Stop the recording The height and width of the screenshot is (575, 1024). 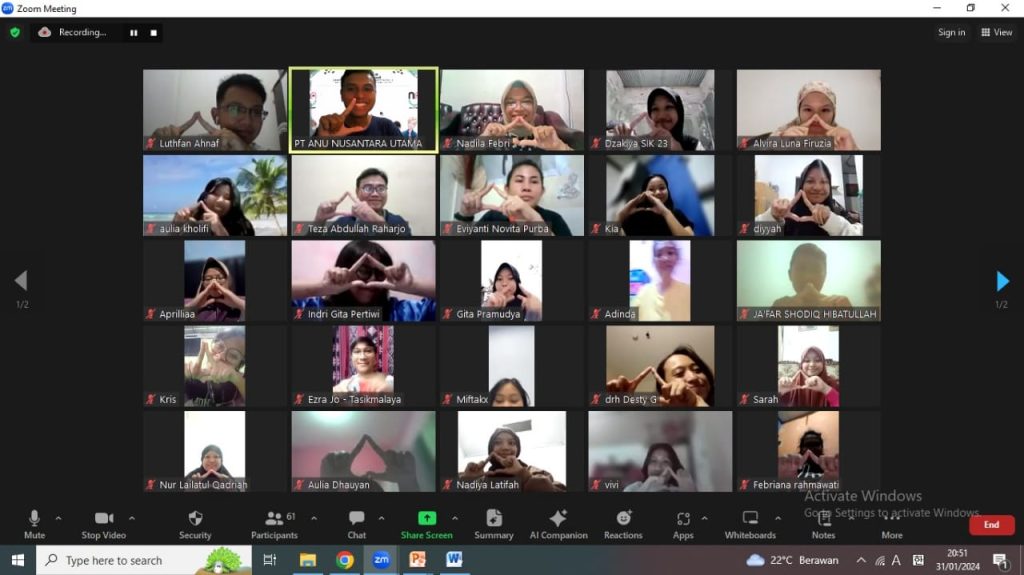coord(153,33)
